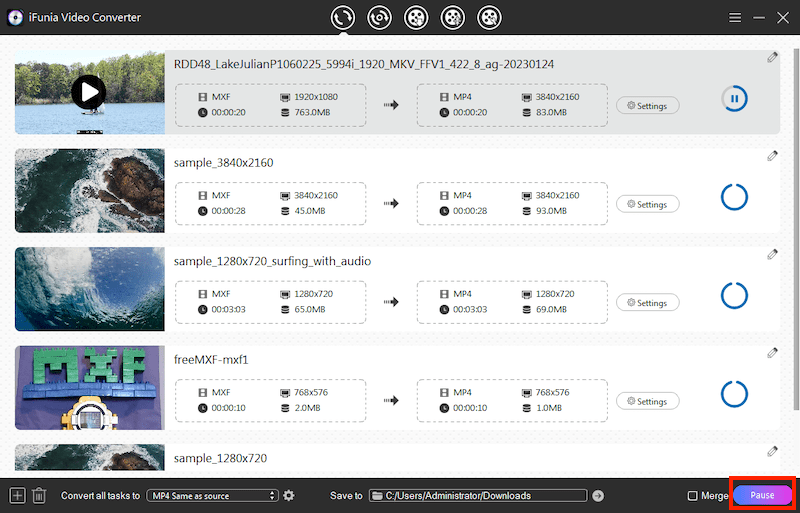Select the sample_3840x2160 ocean thumbnail
Image resolution: width=800 pixels, height=513 pixels.
point(89,191)
